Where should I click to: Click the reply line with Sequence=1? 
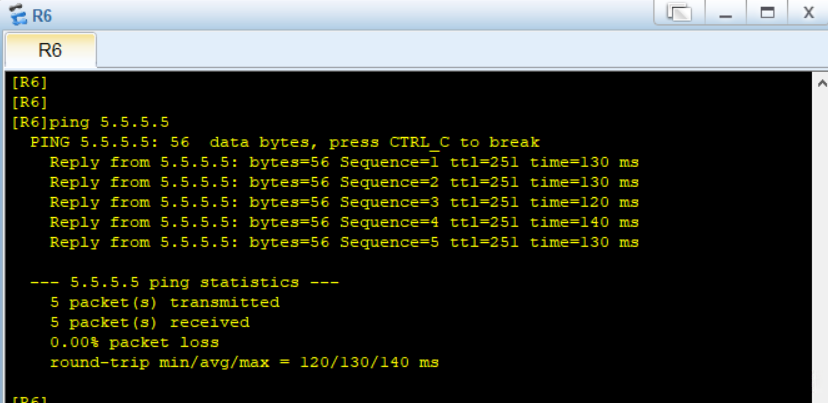coord(343,162)
